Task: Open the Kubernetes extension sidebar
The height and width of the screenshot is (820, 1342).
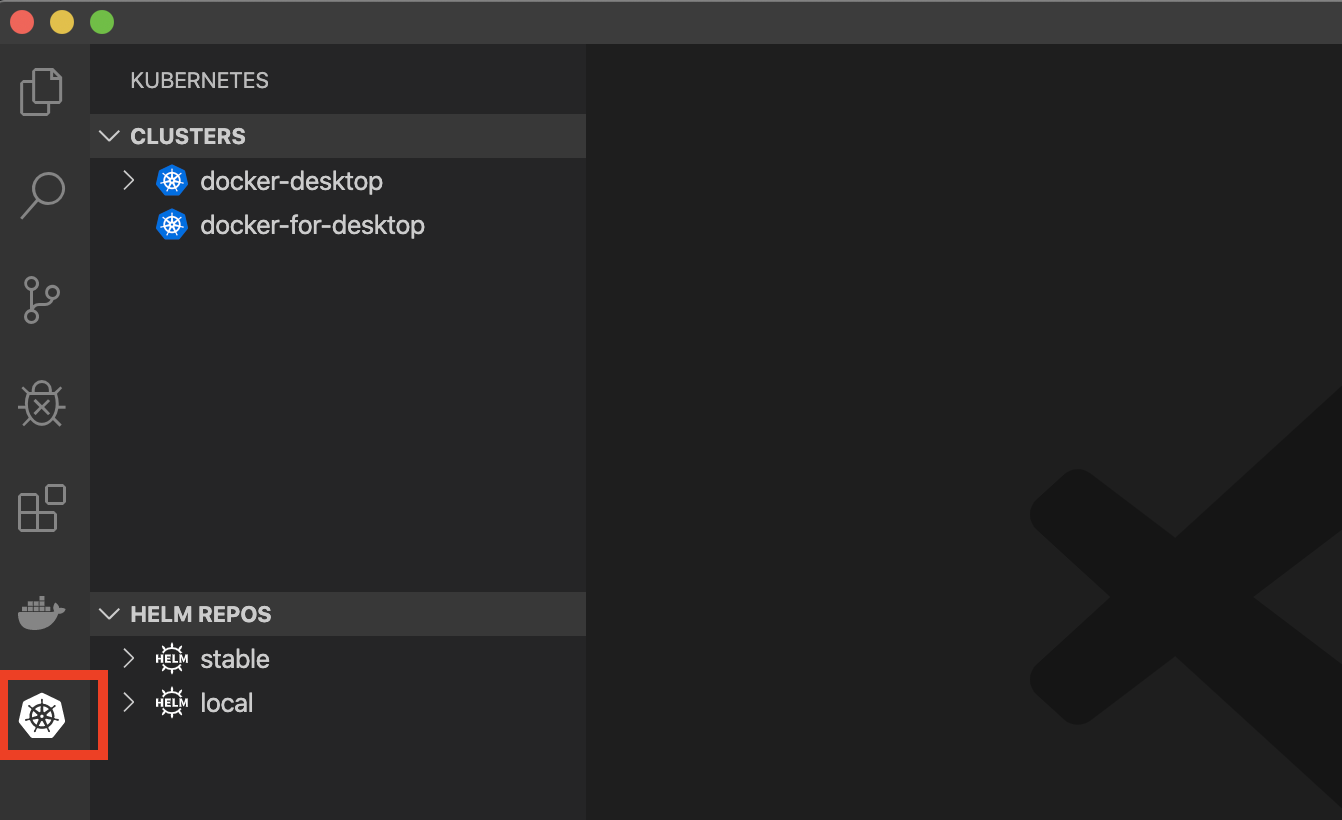Action: click(x=40, y=716)
